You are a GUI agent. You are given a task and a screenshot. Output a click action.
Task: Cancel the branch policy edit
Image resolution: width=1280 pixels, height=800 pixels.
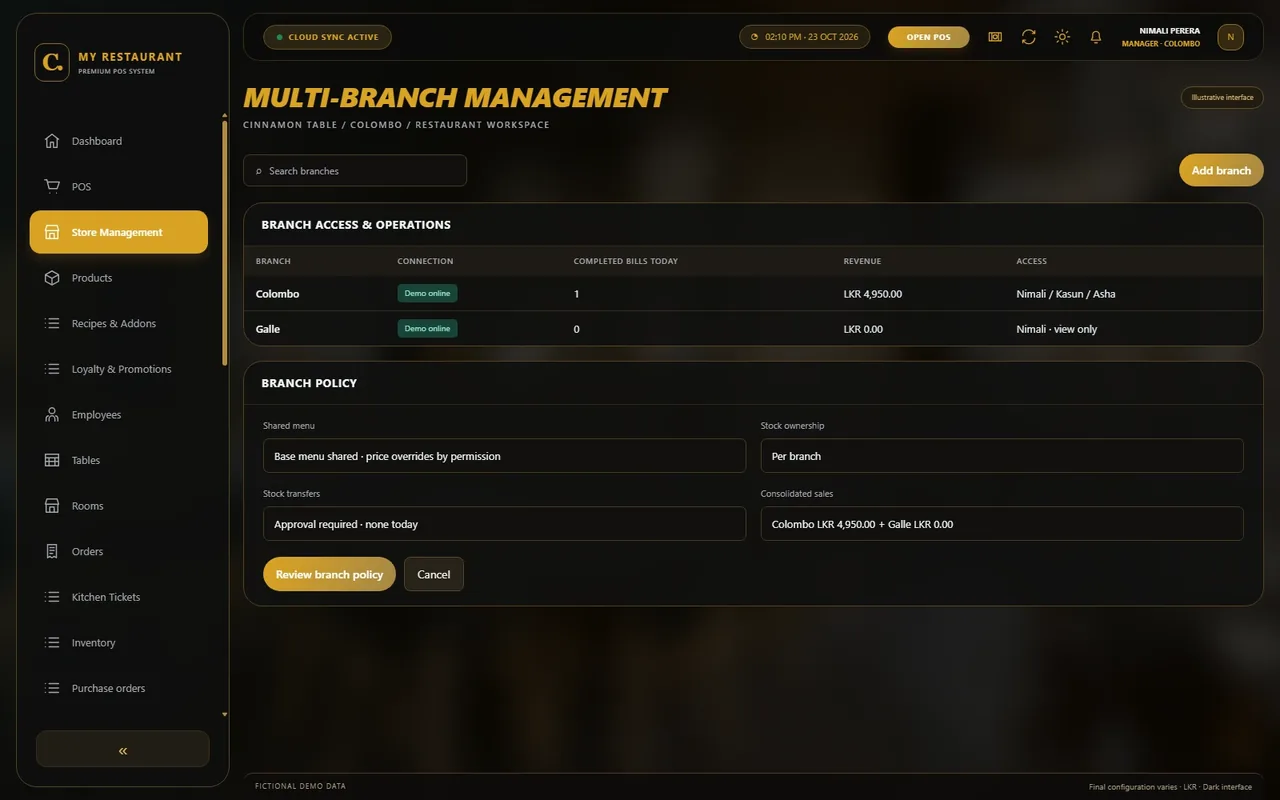click(x=434, y=574)
